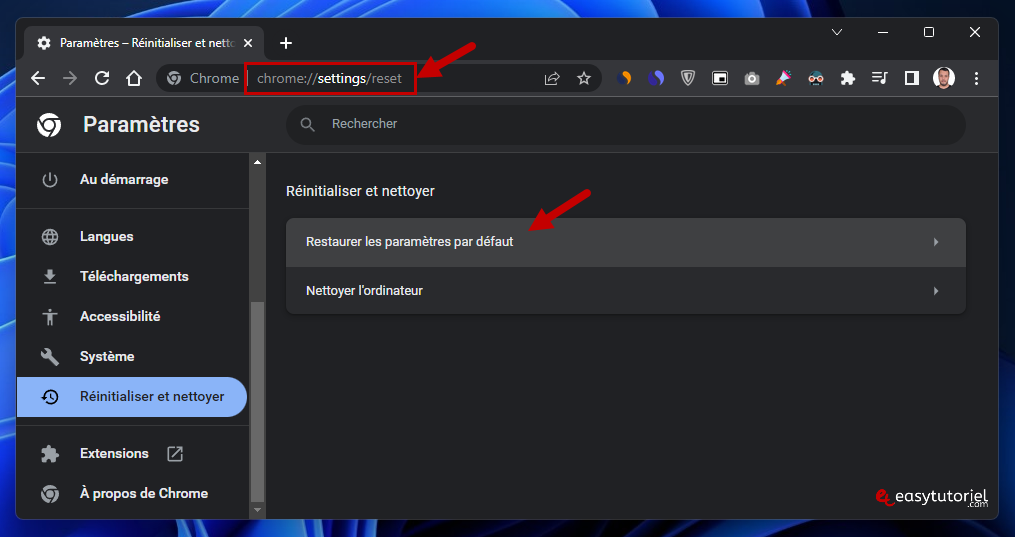Viewport: 1015px width, 537px height.
Task: Click the external-link icon beside Extensions
Action: pos(175,454)
